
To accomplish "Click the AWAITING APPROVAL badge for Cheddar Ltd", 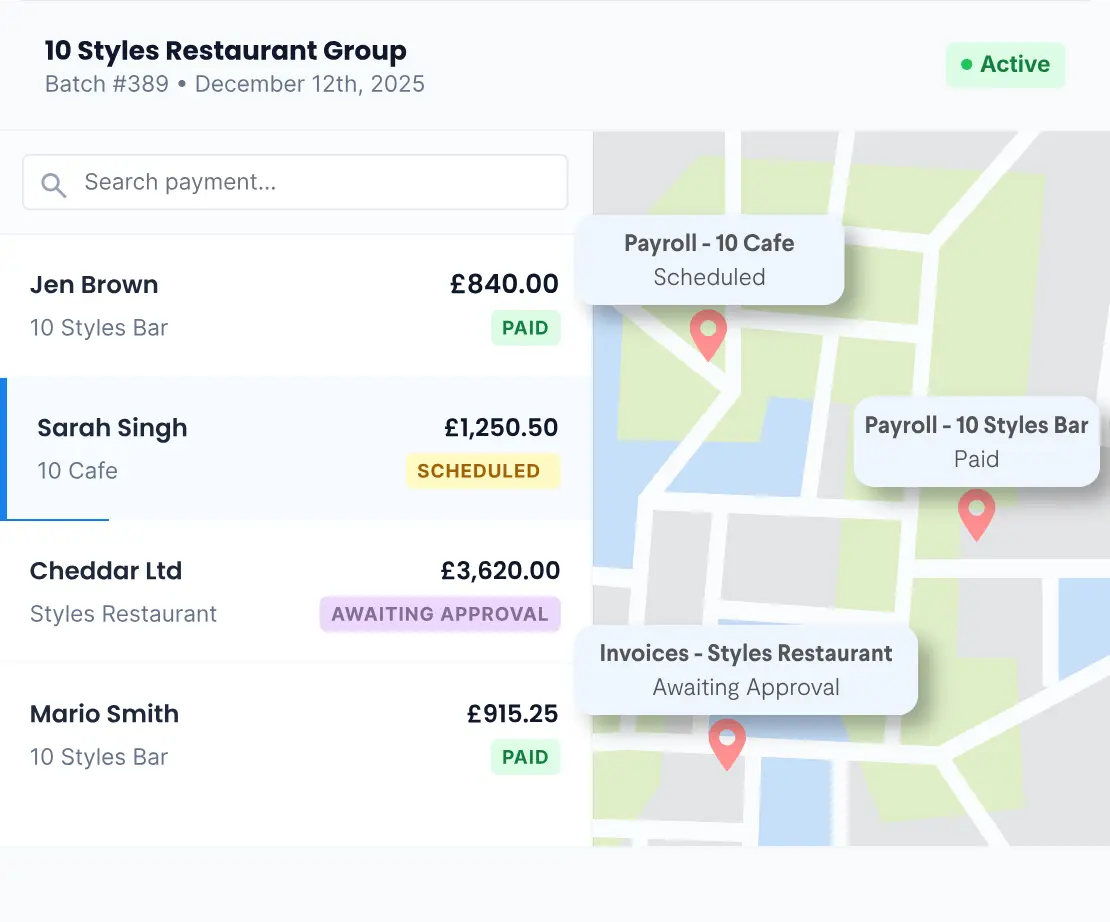I will (x=439, y=614).
